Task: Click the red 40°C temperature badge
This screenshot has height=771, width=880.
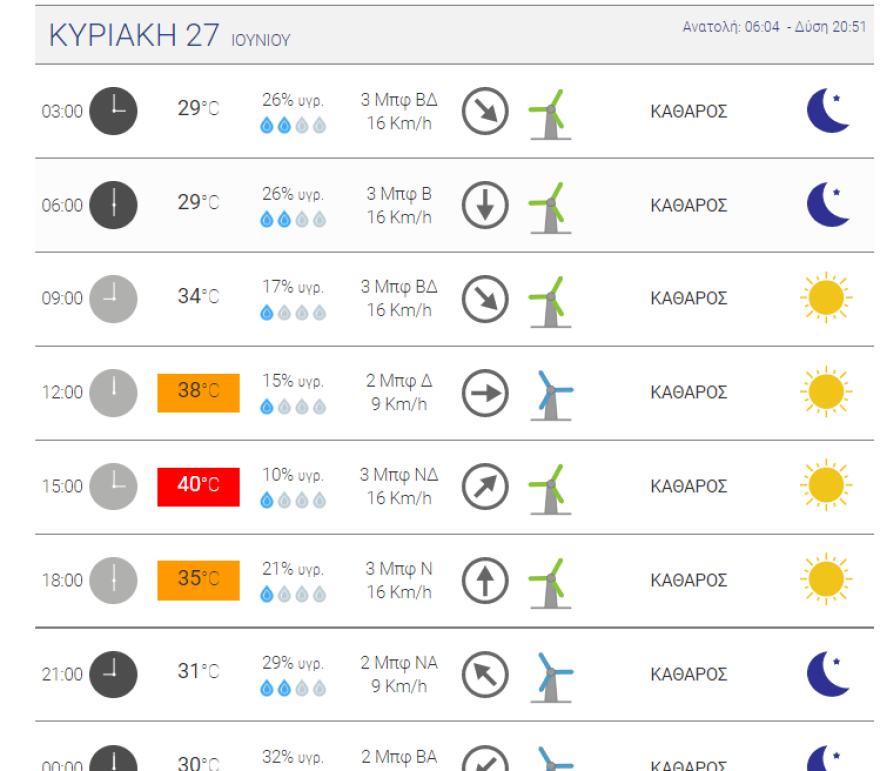Action: (x=198, y=486)
